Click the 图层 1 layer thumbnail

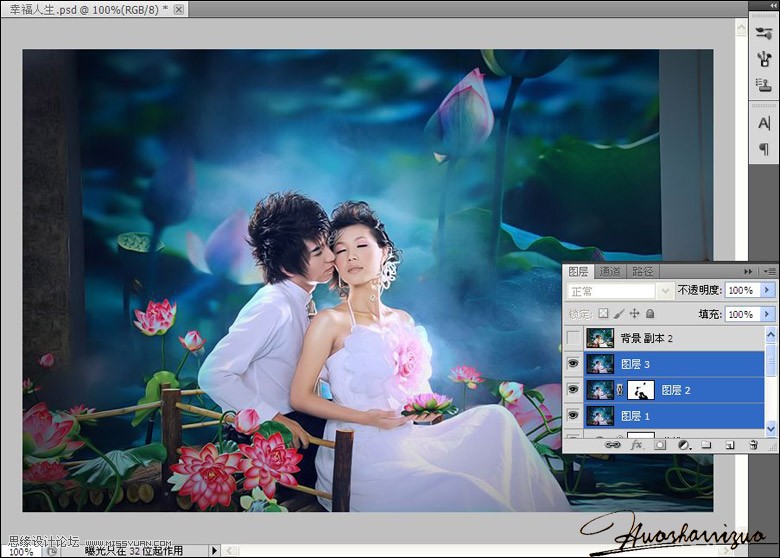click(600, 416)
